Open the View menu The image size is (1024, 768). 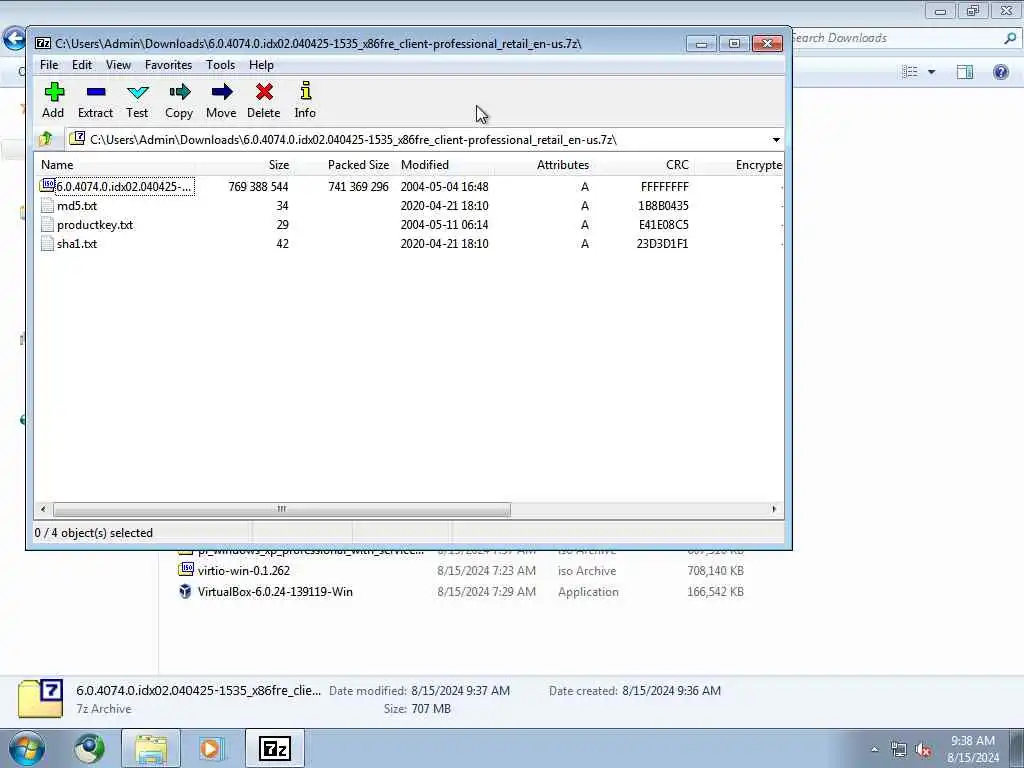pyautogui.click(x=118, y=65)
